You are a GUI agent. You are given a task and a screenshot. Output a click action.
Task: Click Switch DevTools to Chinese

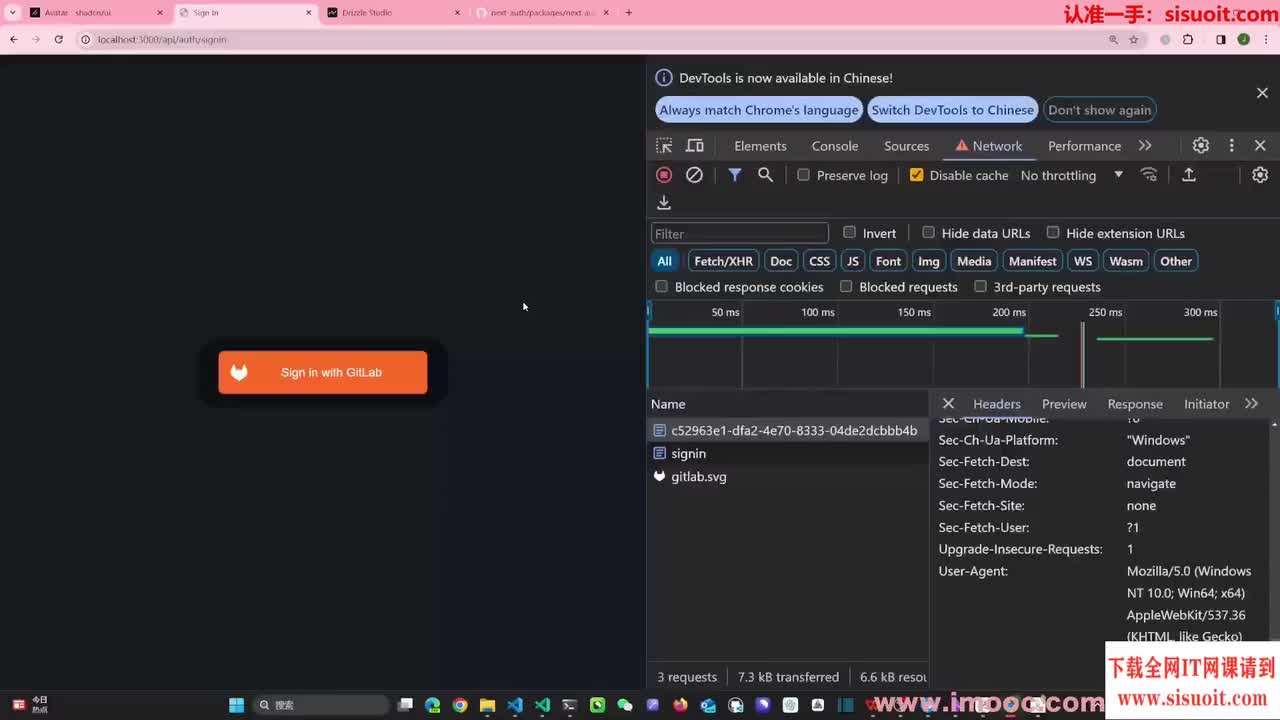point(953,110)
